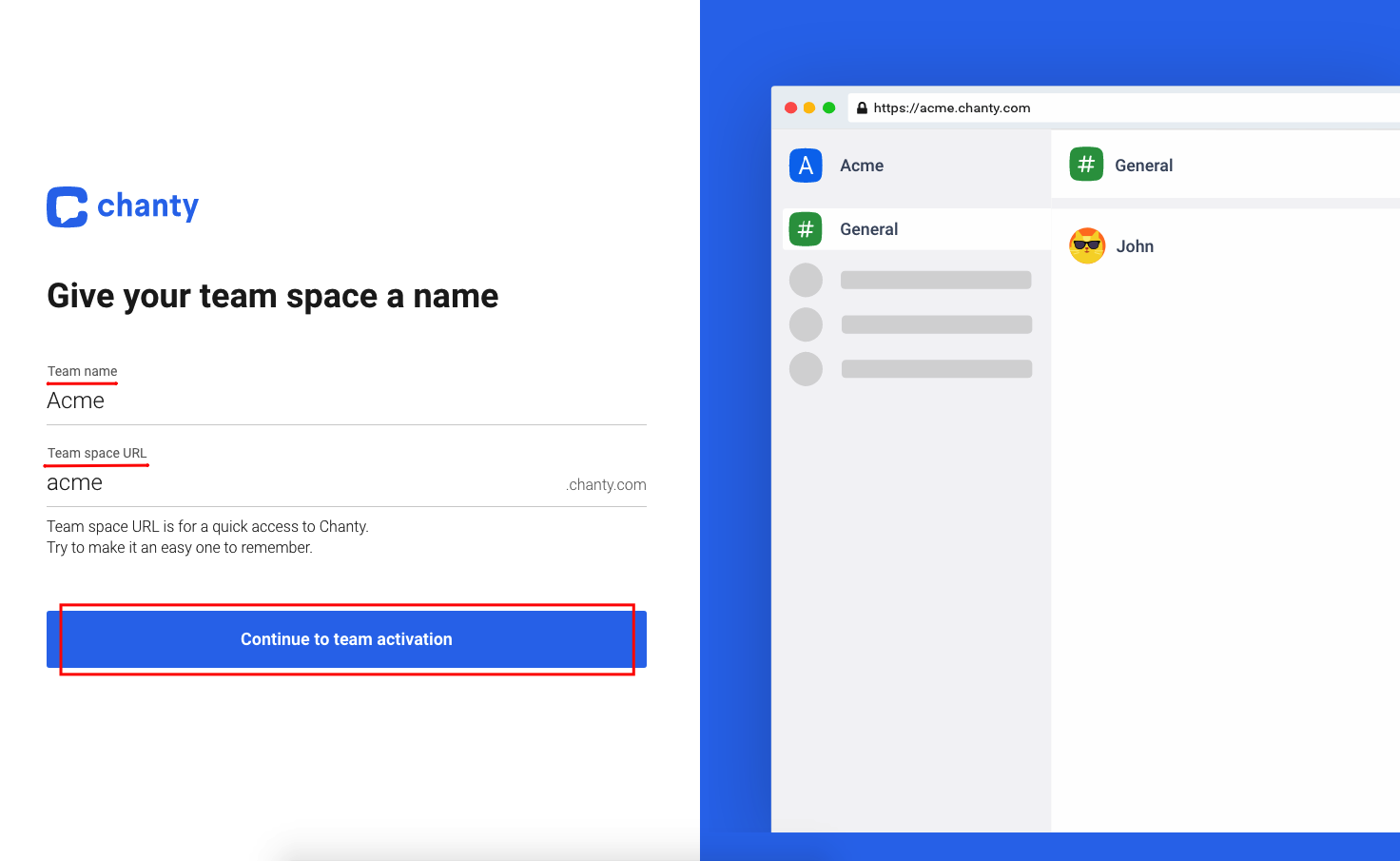The width and height of the screenshot is (1400, 861).
Task: Click green hash icon in preview header
Action: pyautogui.click(x=1086, y=165)
